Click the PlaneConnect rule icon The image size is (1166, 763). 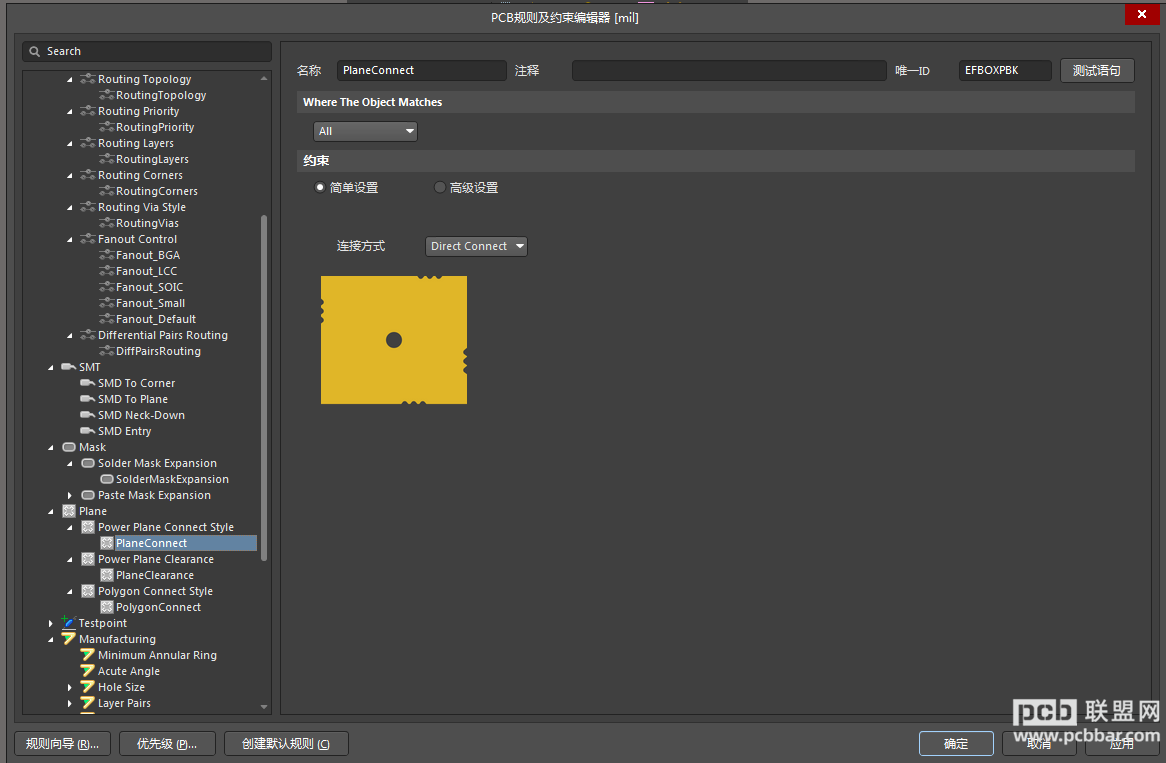[x=106, y=543]
